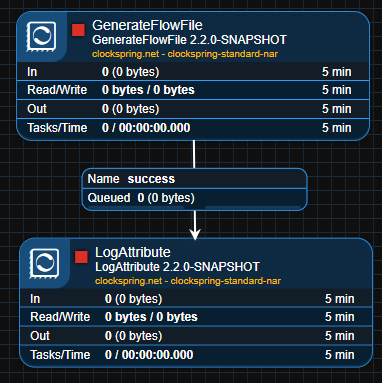Viewport: 382px width, 383px height.
Task: Click the clockspring-standard-nar bundle text under GenerateFlowFile
Action: coord(185,54)
